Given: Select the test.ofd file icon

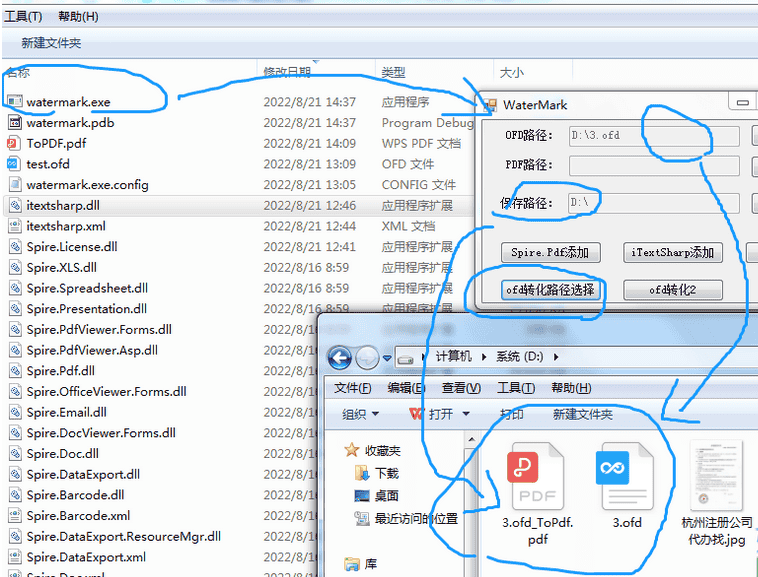Looking at the screenshot, I should pyautogui.click(x=14, y=164).
